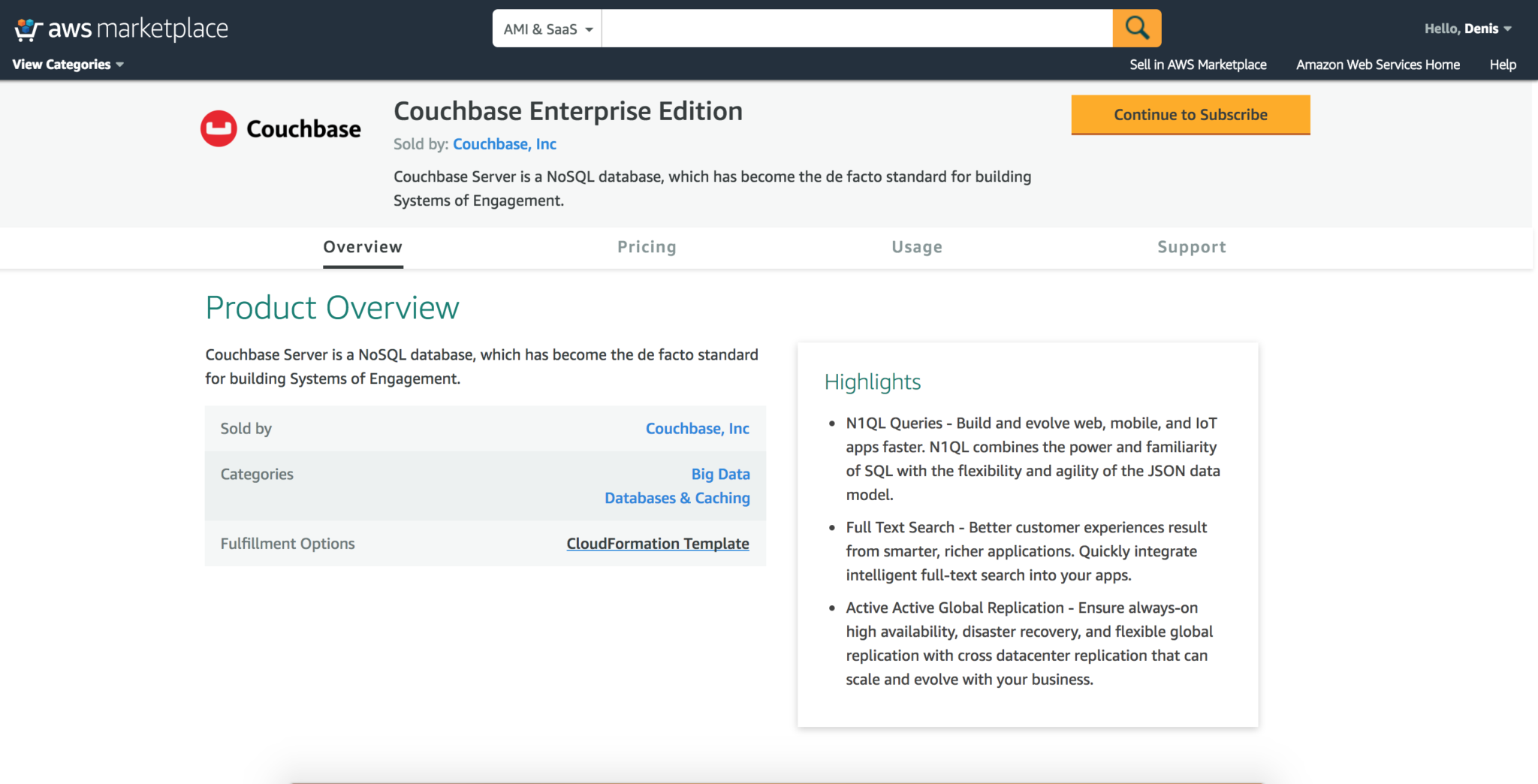This screenshot has width=1538, height=784.
Task: Click the AMI & SaaS dropdown arrow
Action: [590, 29]
